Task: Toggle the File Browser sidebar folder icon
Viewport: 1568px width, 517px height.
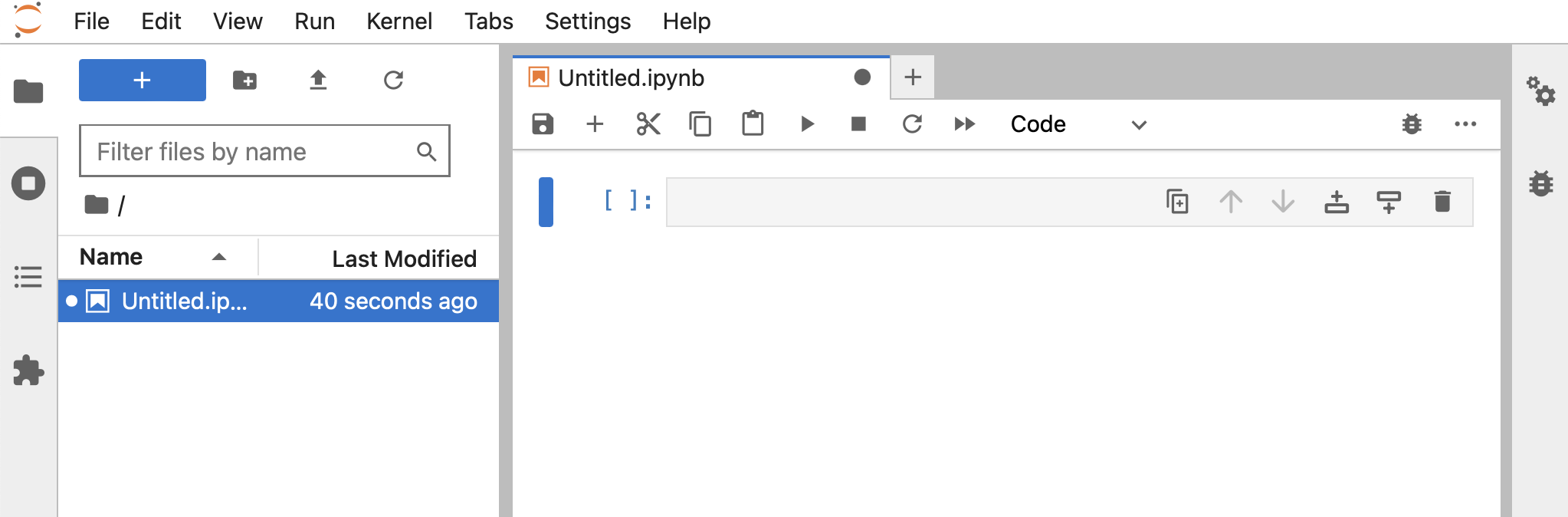Action: 28,91
